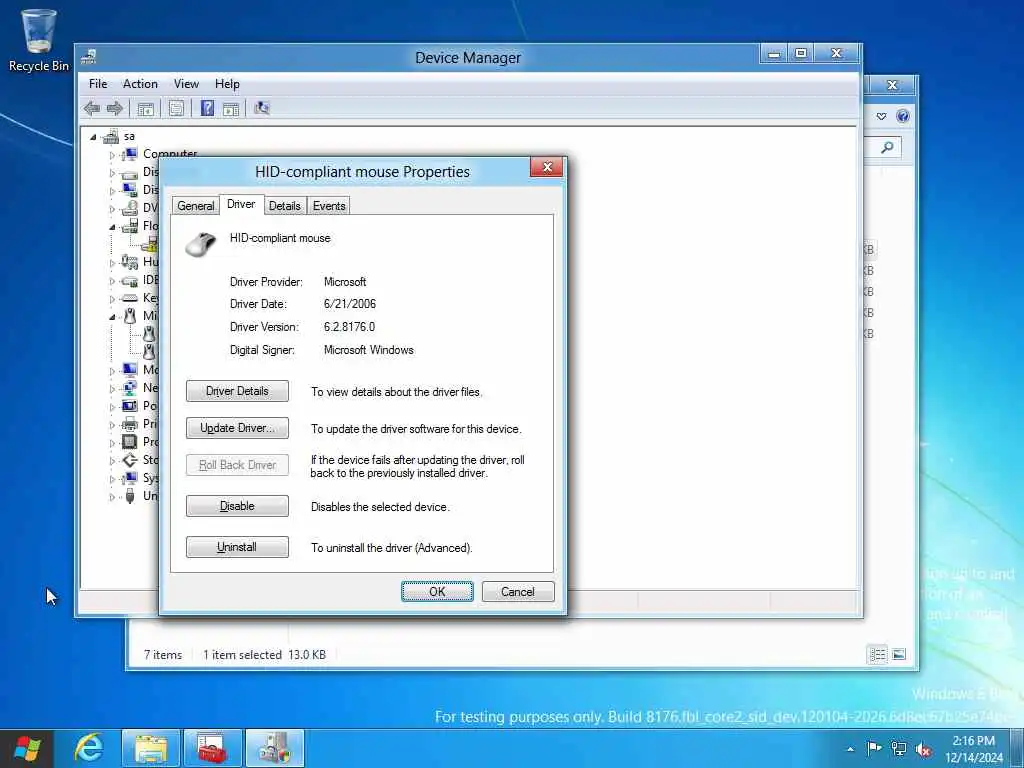Click the Forward arrow in Device Manager toolbar
Viewport: 1024px width, 768px height.
pyautogui.click(x=115, y=108)
